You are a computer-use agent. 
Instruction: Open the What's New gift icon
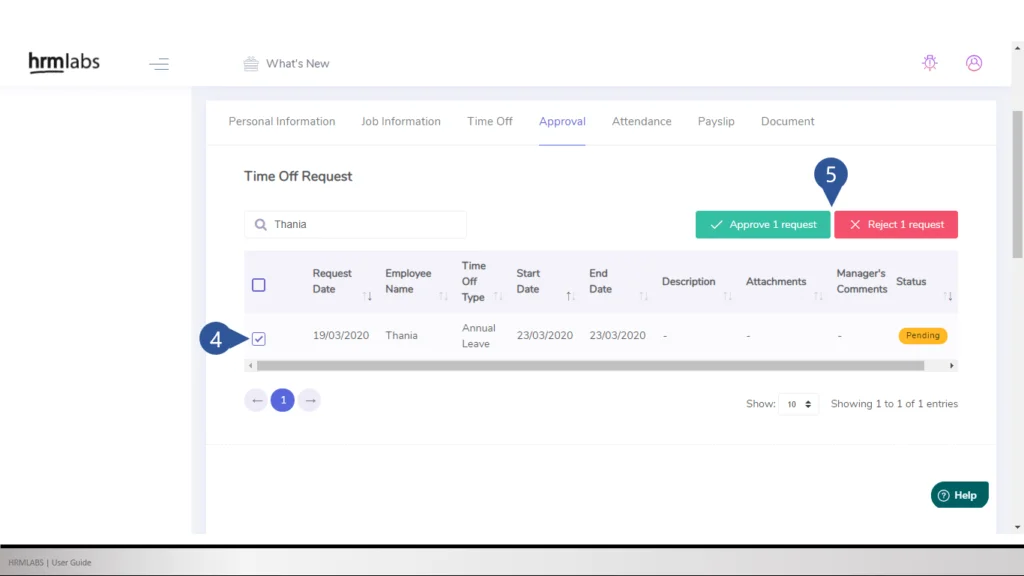tap(251, 64)
